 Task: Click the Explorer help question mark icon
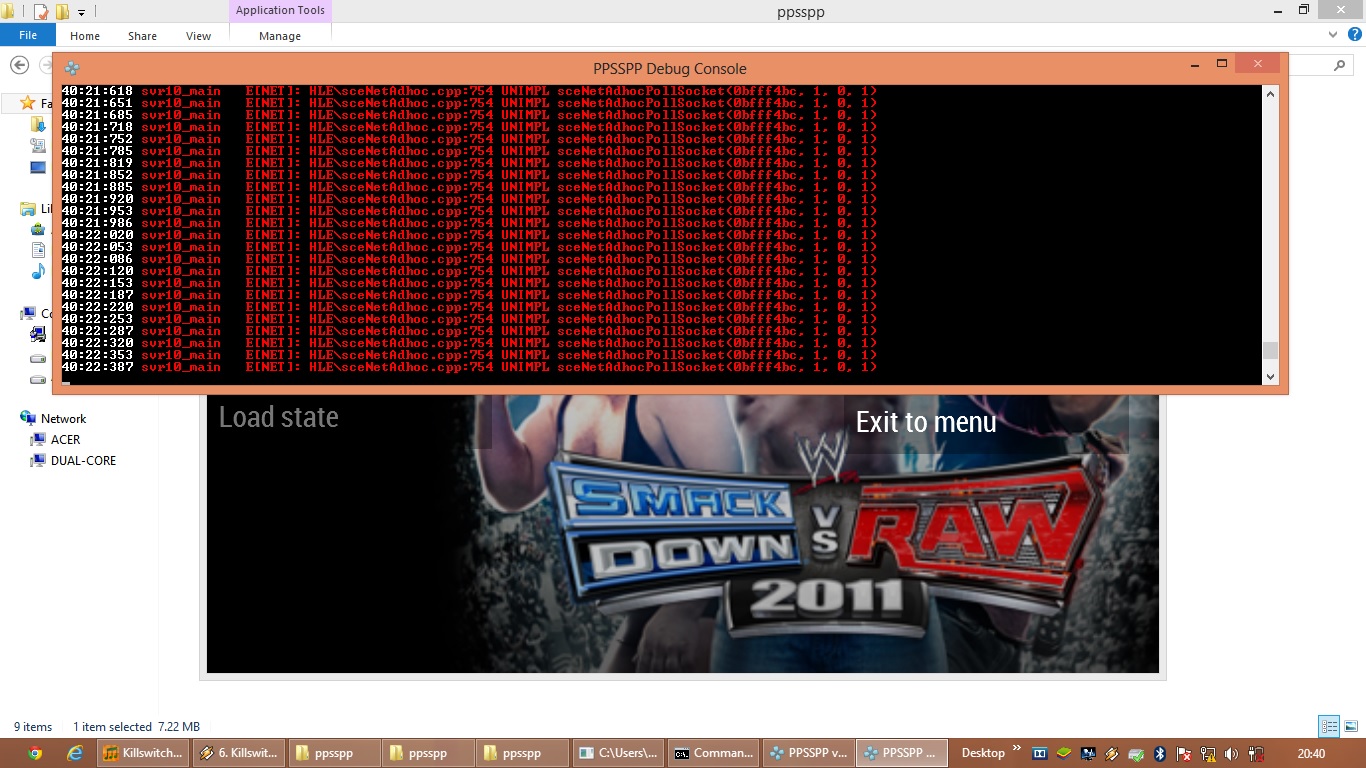pyautogui.click(x=1355, y=34)
